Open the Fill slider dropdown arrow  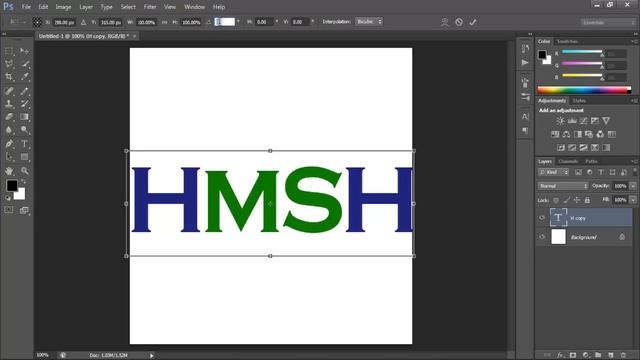pos(633,200)
